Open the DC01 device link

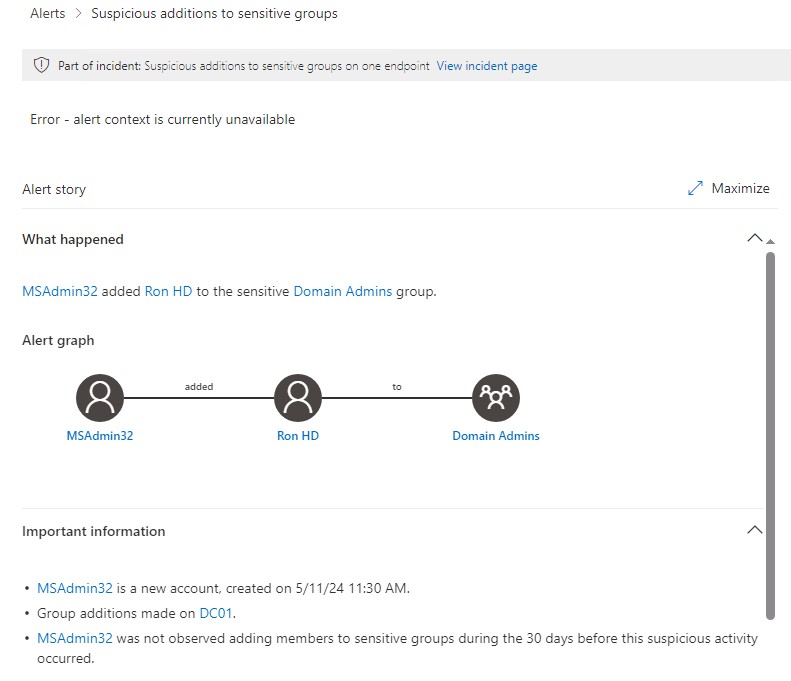217,613
